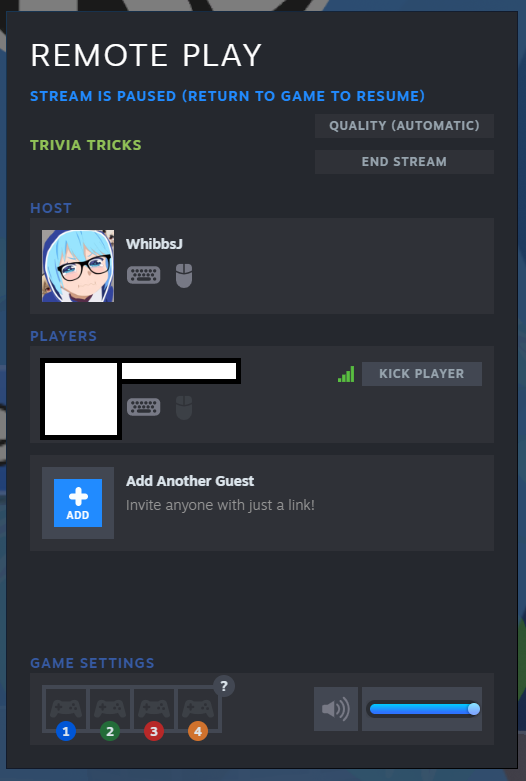Click the Trivia Tricks game title
The image size is (526, 781).
pos(86,145)
